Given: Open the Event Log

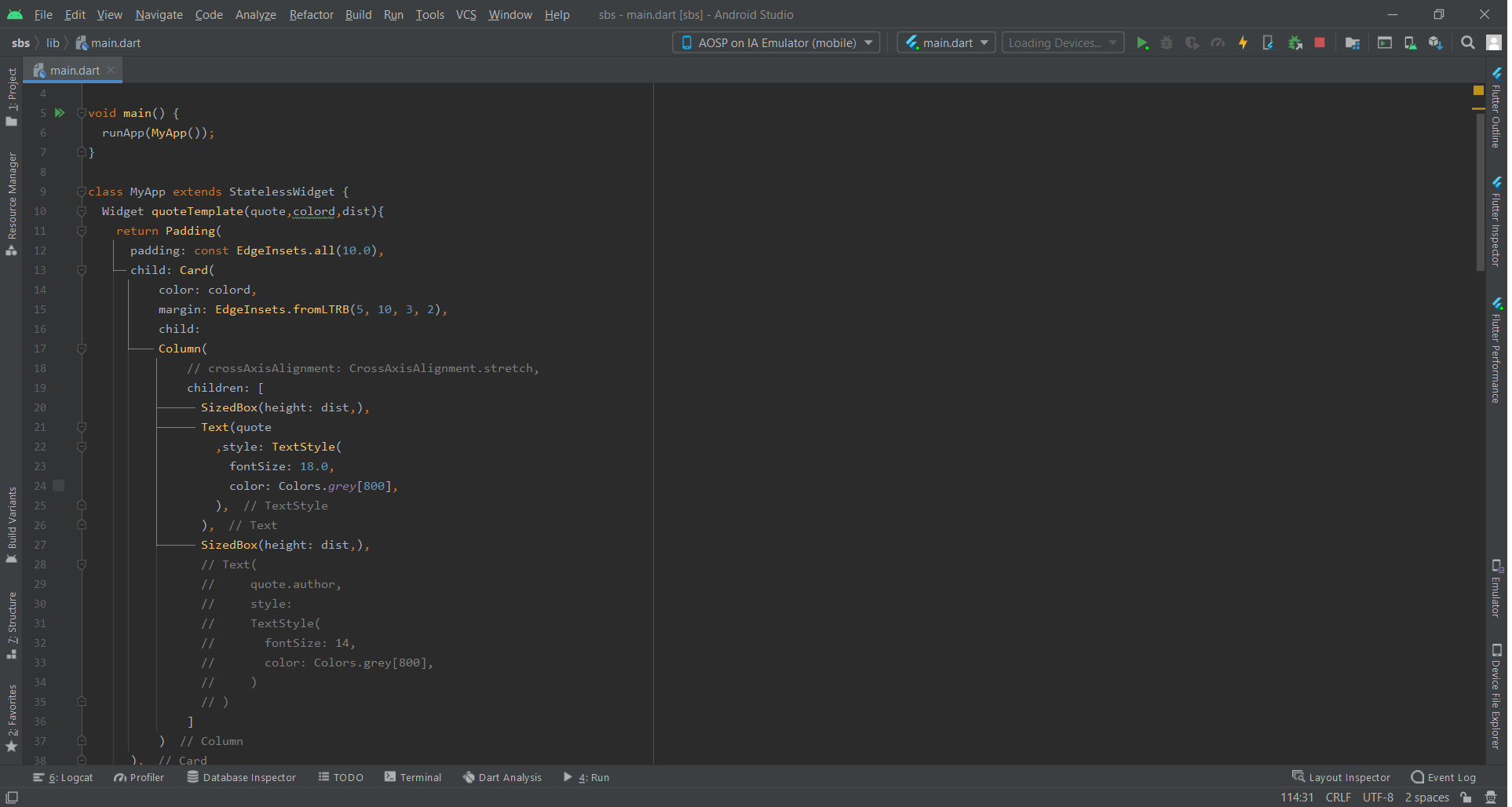Looking at the screenshot, I should 1444,778.
